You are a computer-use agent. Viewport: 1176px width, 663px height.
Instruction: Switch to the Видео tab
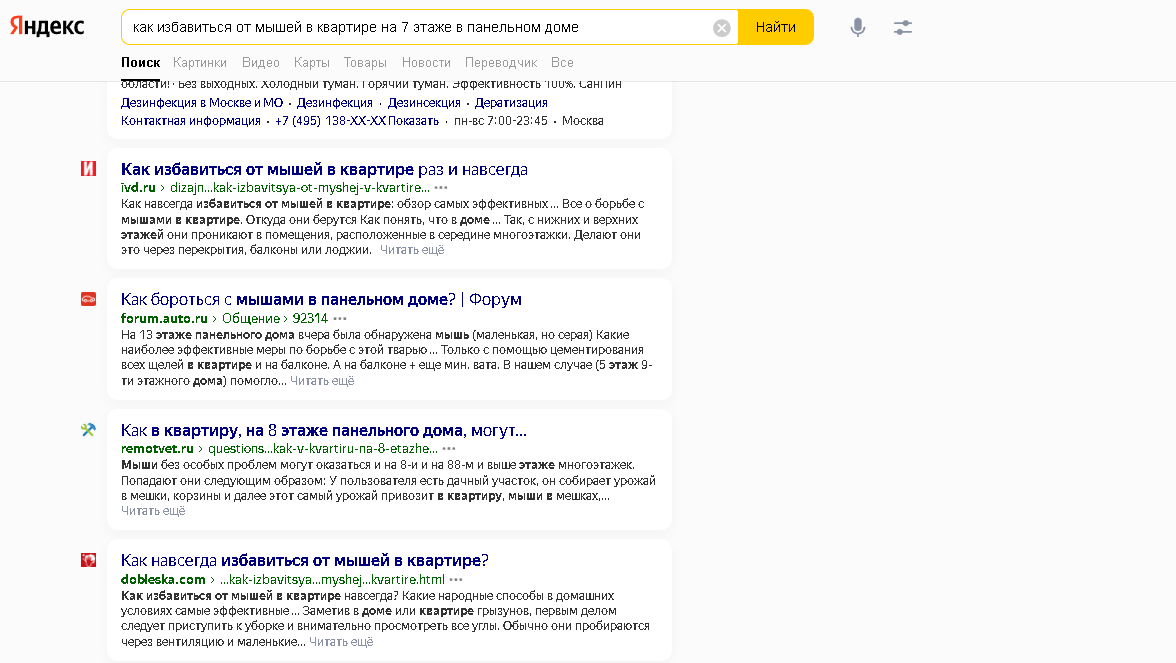coord(260,62)
